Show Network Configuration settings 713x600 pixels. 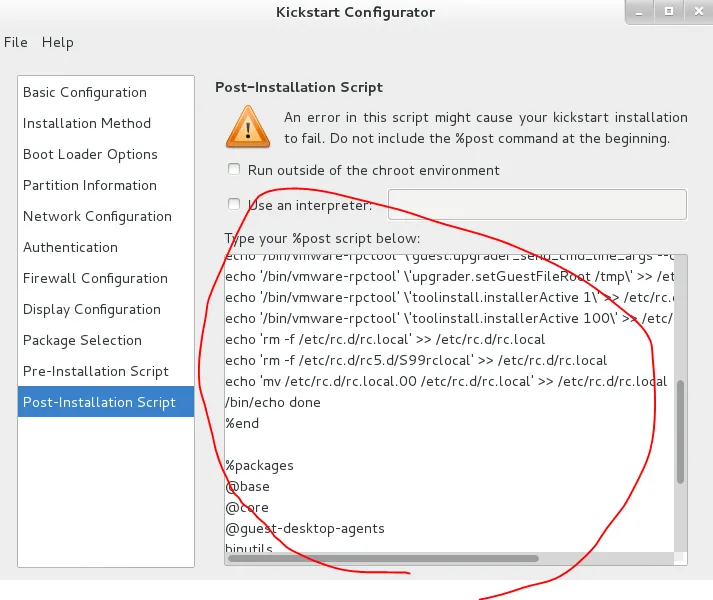(97, 216)
